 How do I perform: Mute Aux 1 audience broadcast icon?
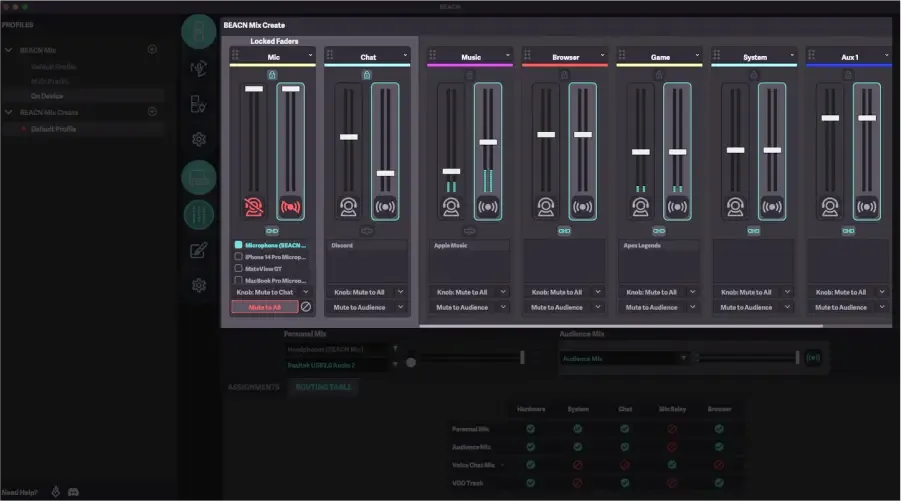pos(867,207)
